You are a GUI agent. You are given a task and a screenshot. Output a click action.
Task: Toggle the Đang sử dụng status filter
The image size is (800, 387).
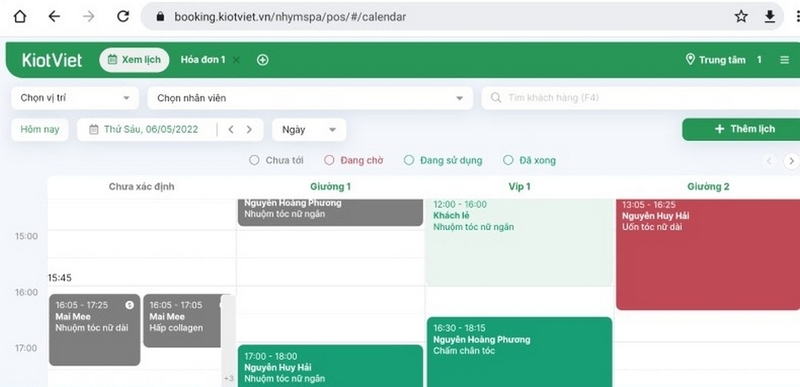tap(442, 160)
